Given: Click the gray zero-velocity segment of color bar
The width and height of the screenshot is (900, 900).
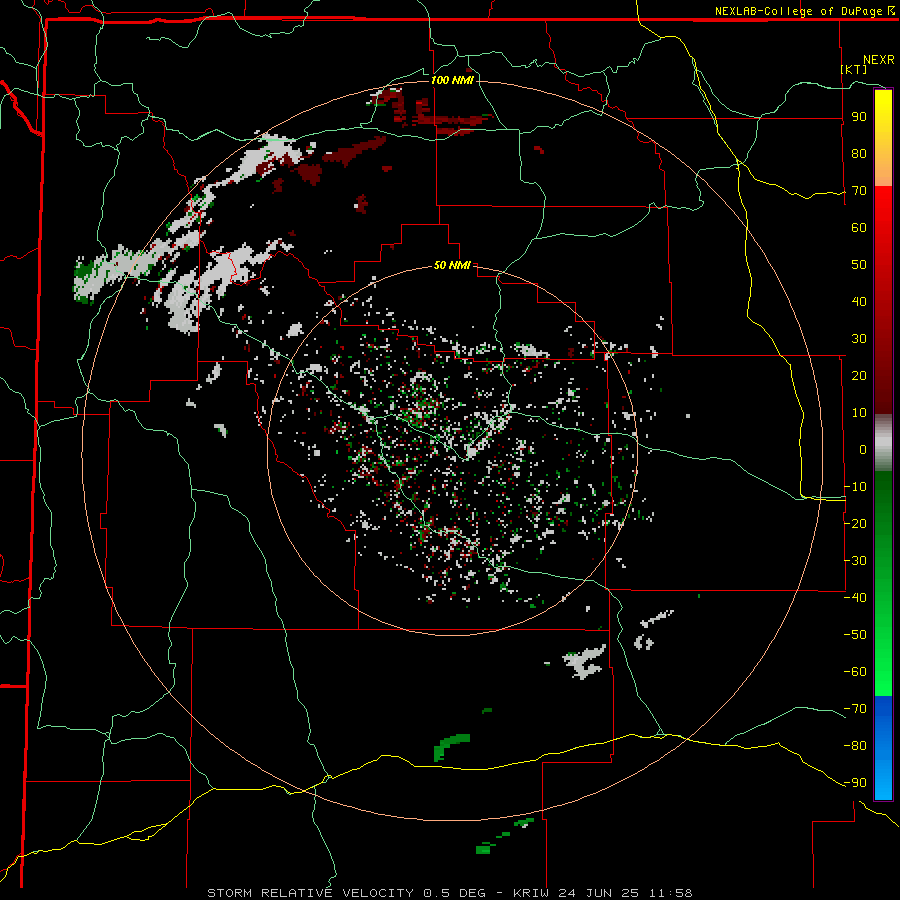Looking at the screenshot, I should click(x=883, y=443).
